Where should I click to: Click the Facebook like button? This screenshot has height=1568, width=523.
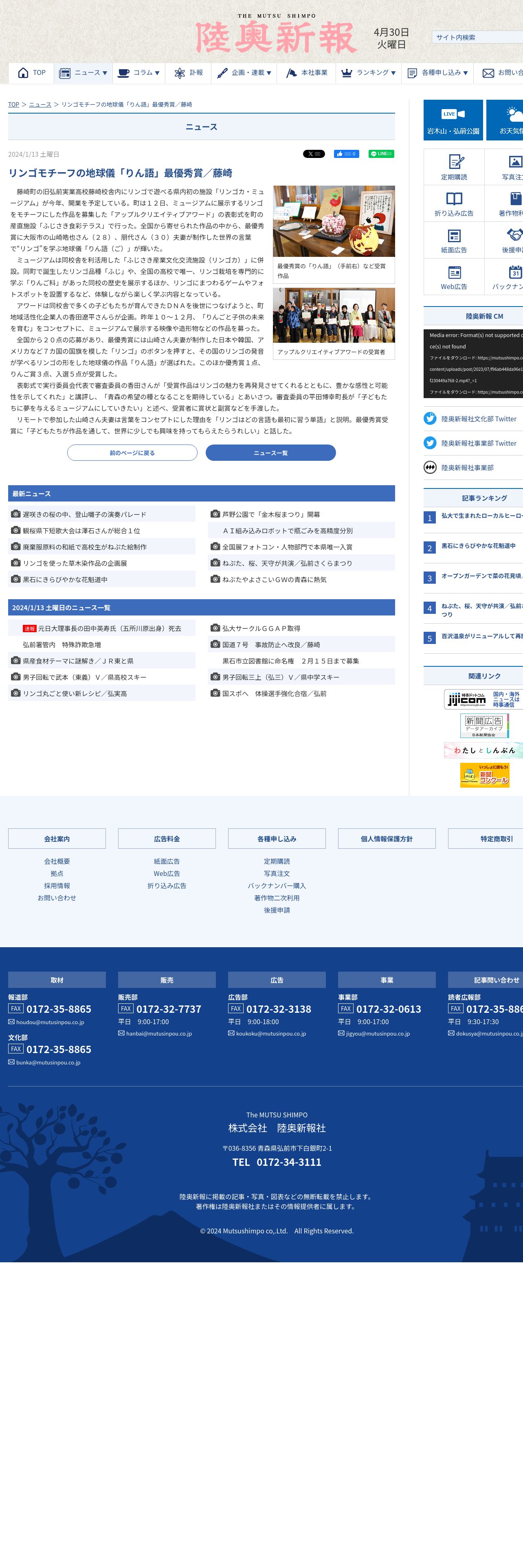coord(347,154)
